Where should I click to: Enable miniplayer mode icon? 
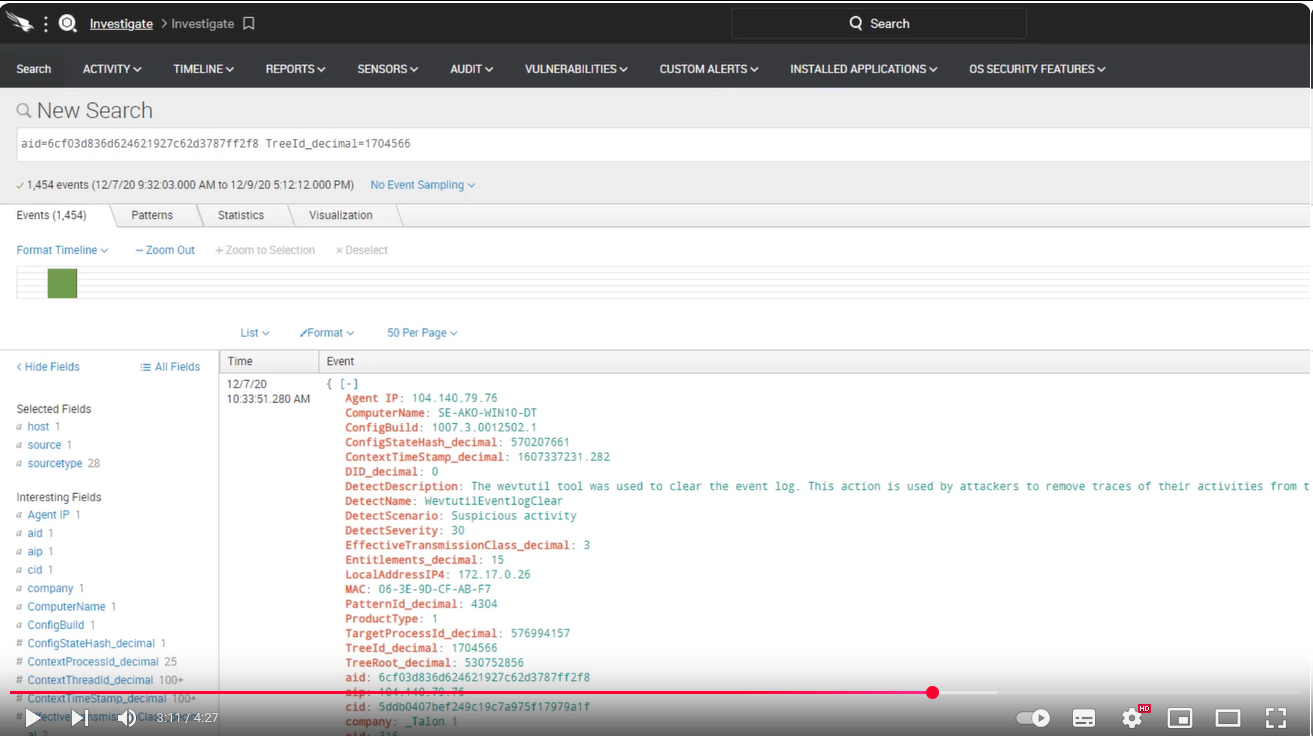(x=1180, y=718)
